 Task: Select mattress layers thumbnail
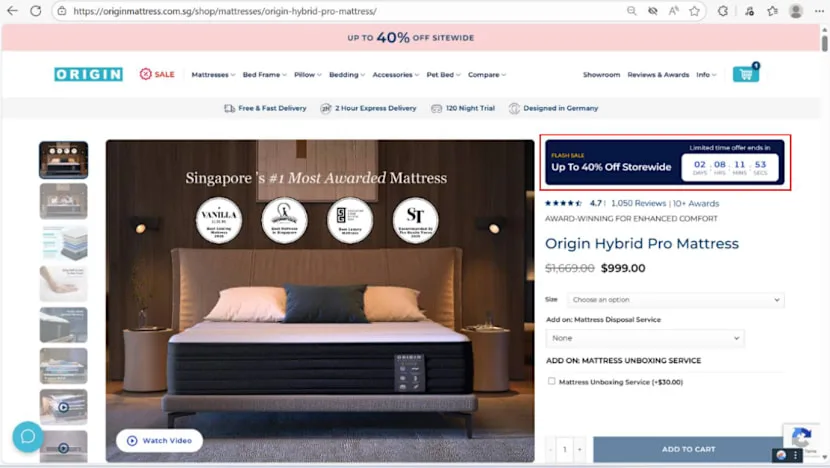(64, 242)
